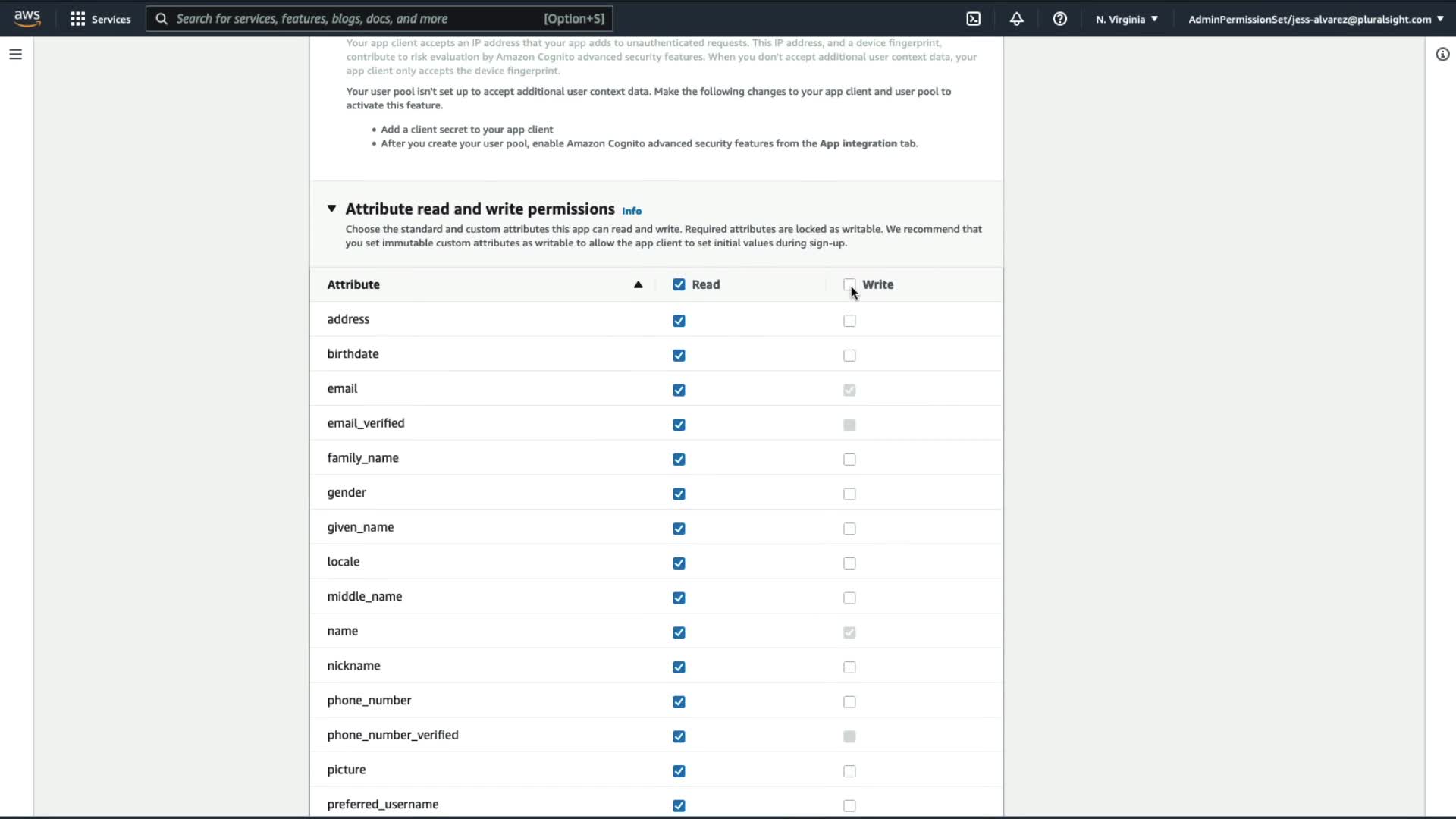Viewport: 1456px width, 819px height.
Task: Sort by the Attribute column arrow
Action: tap(638, 285)
